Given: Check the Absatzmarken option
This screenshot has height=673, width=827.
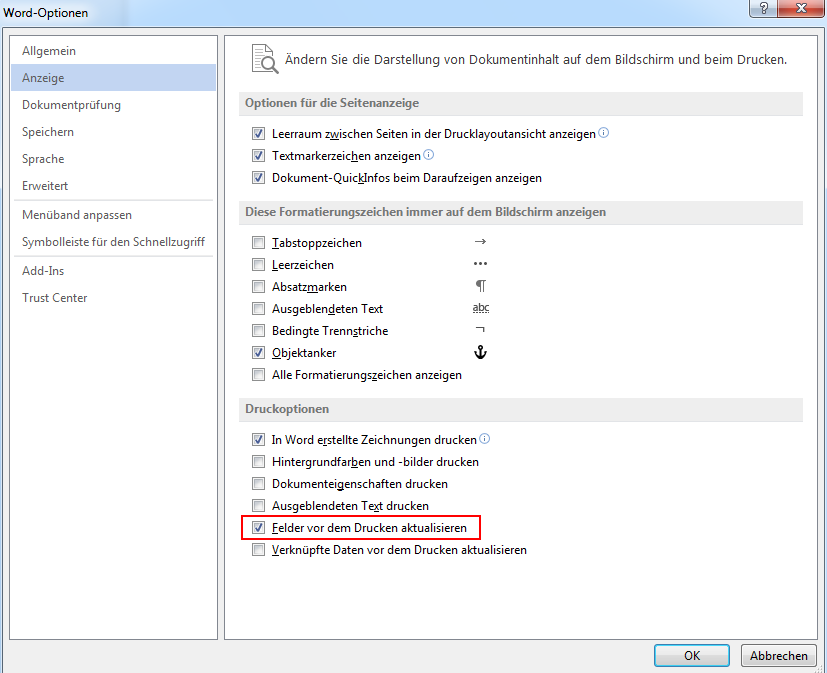Looking at the screenshot, I should coord(258,286).
